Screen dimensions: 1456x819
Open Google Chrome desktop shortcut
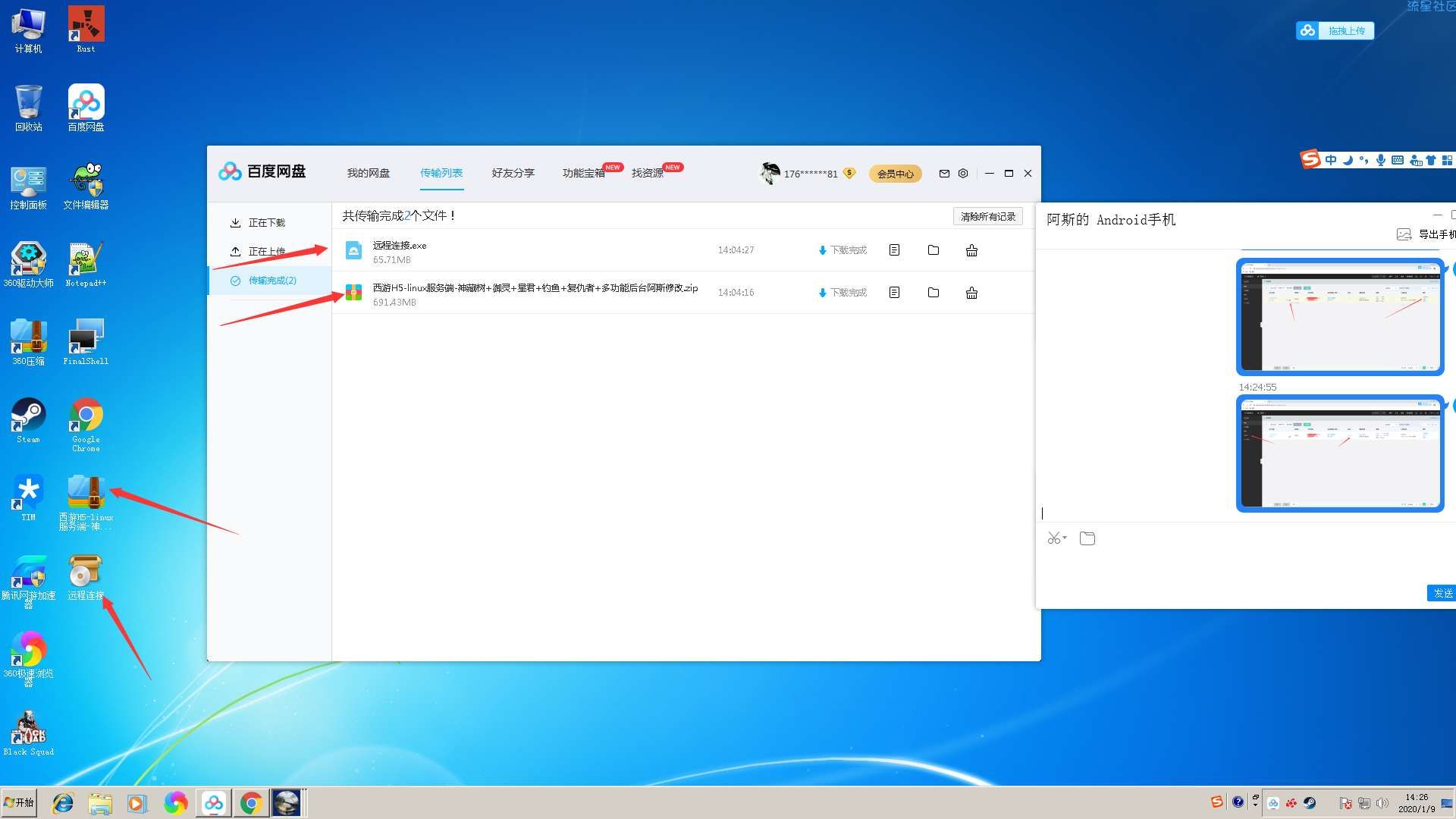point(86,425)
